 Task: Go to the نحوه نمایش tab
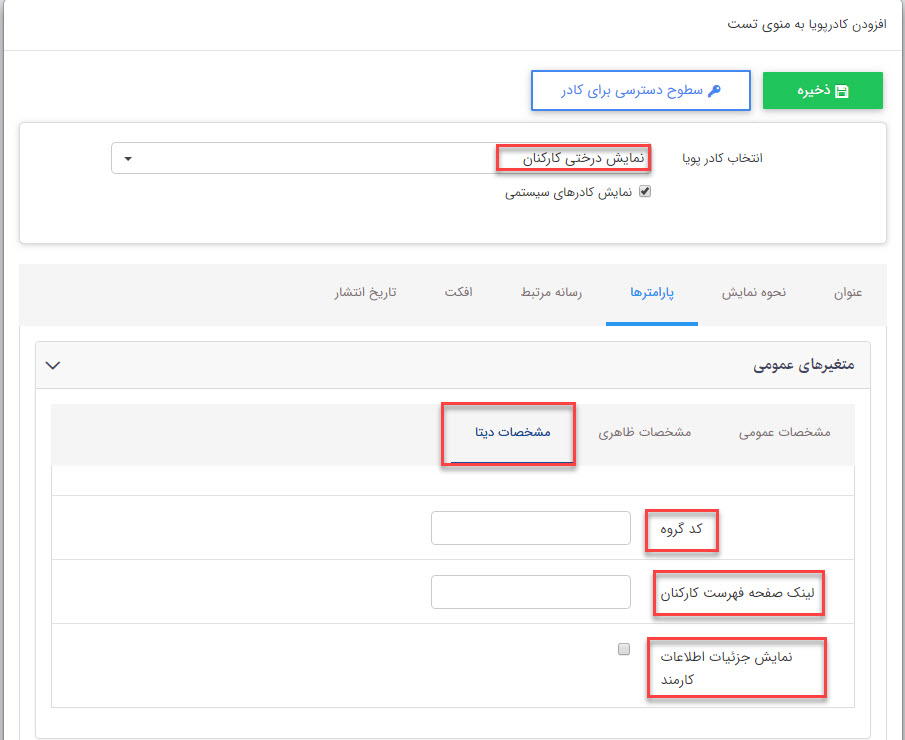pyautogui.click(x=754, y=293)
